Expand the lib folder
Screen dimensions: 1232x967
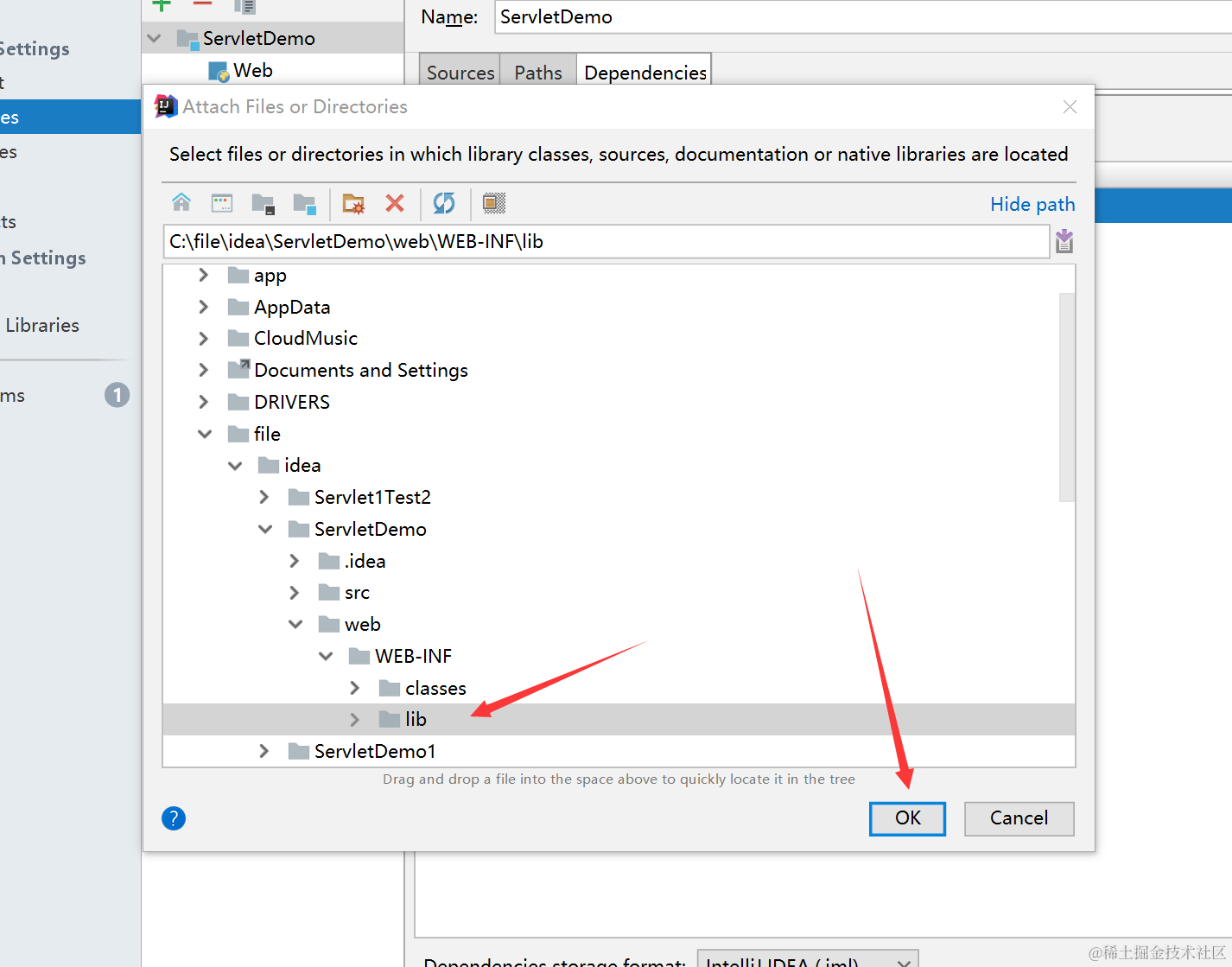[x=354, y=719]
